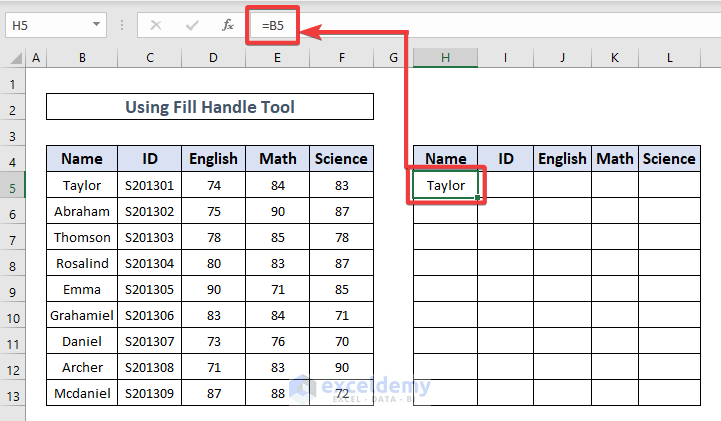
Task: Select column B header
Action: (x=82, y=58)
